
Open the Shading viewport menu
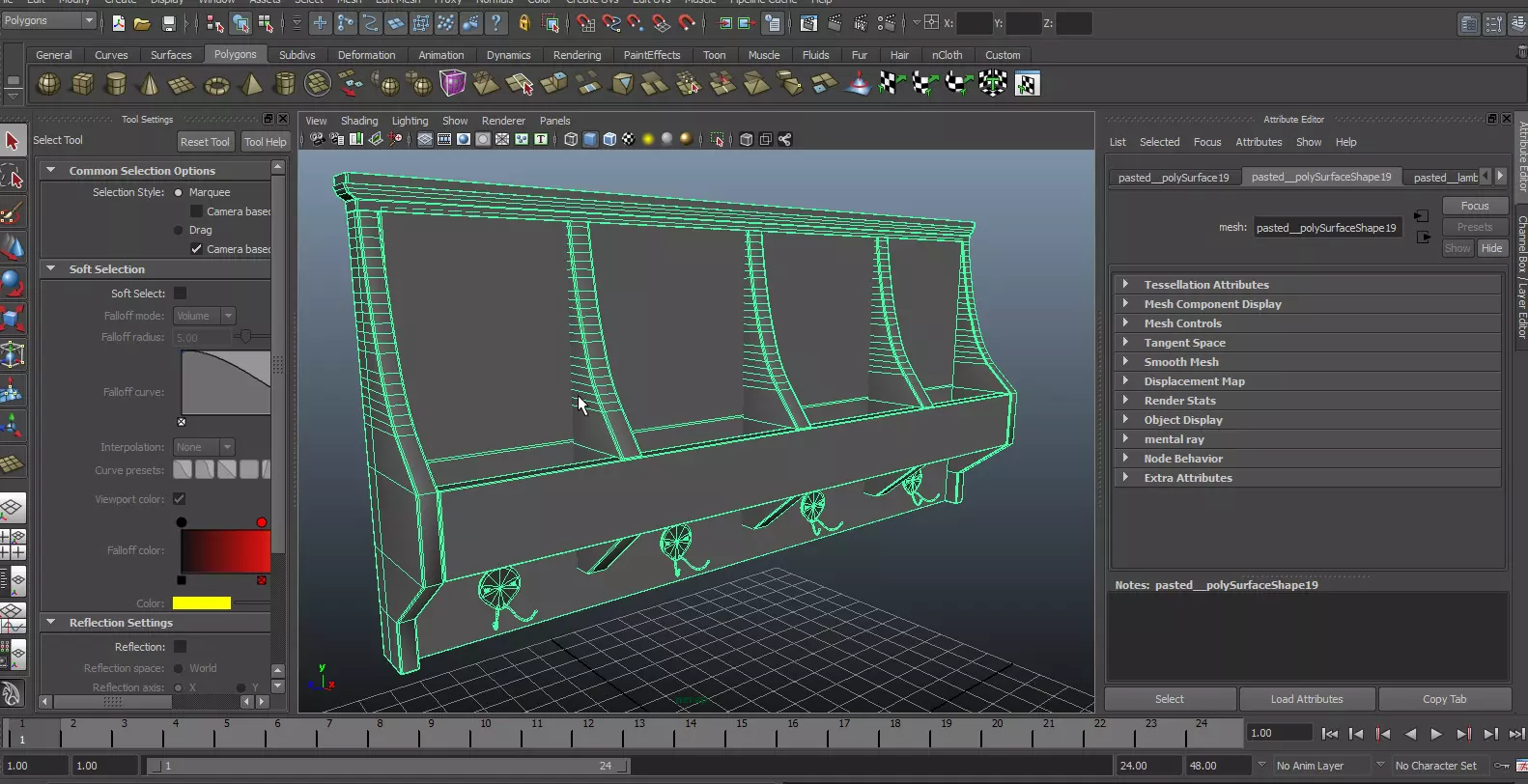click(358, 121)
